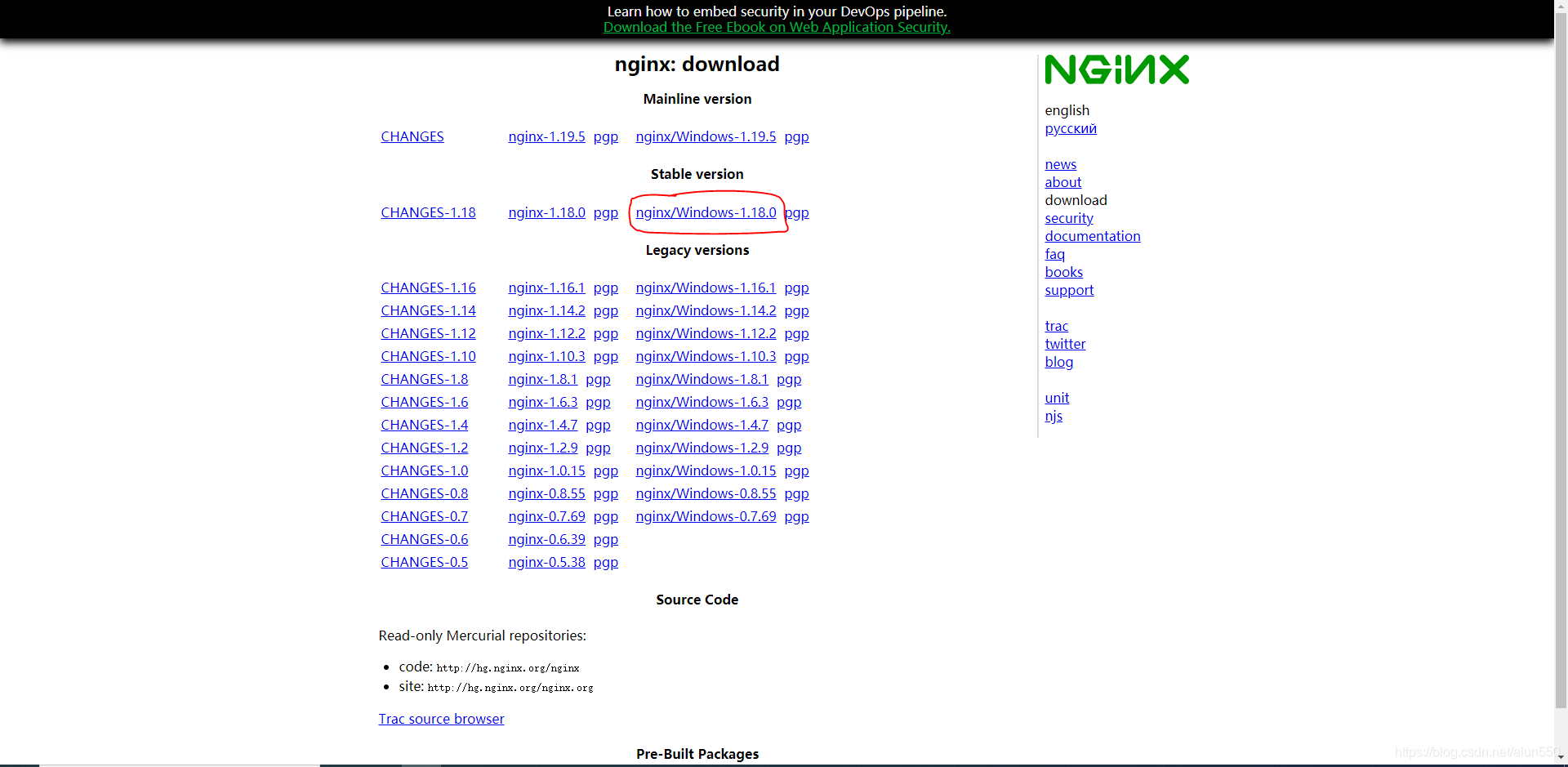Image resolution: width=1568 pixels, height=767 pixels.
Task: Download nginx-1.14.2
Action: [x=546, y=310]
